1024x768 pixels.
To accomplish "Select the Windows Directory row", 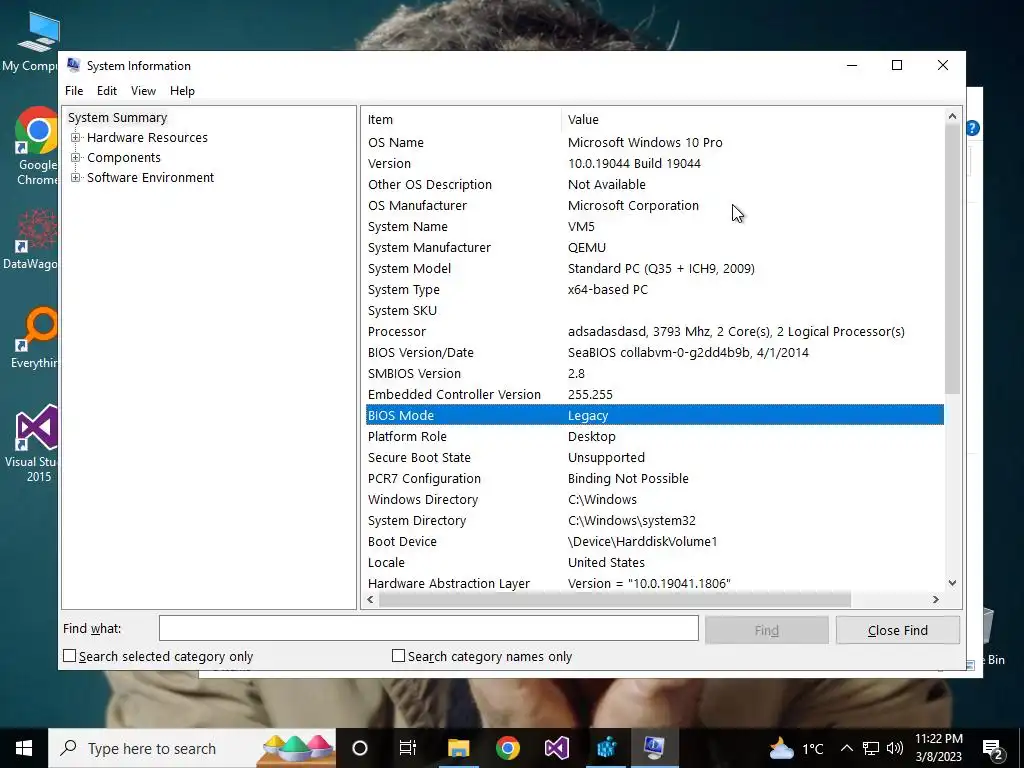I will [x=654, y=500].
